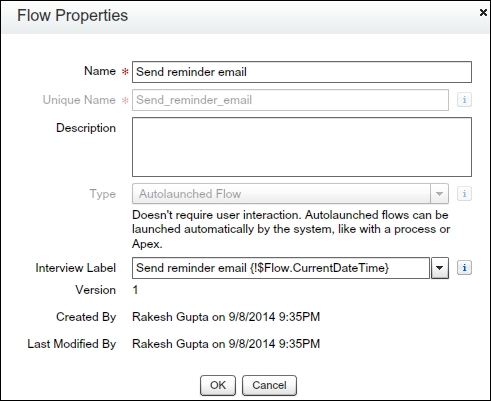
Task: Click OK to save flow properties
Action: [x=218, y=385]
